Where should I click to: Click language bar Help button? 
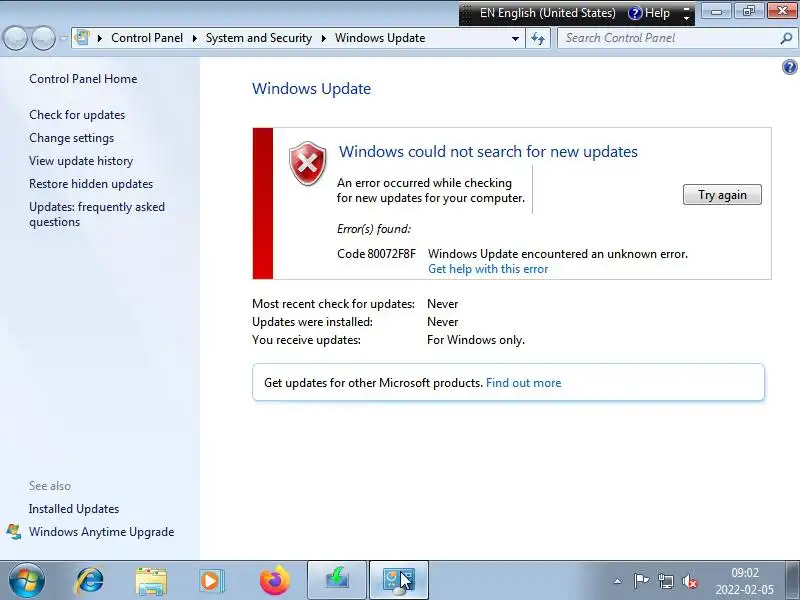pos(649,13)
